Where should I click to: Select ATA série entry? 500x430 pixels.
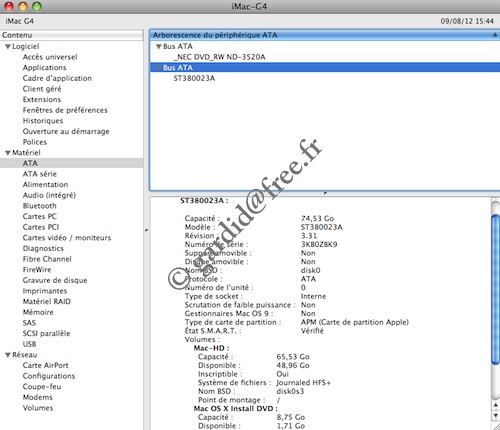pos(40,174)
